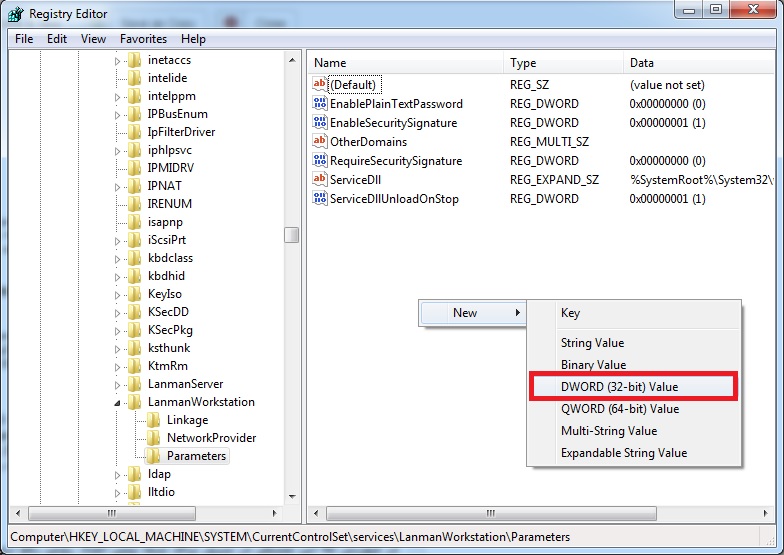This screenshot has width=784, height=555.
Task: Choose DWORD (32-bit) Value from submenu
Action: point(620,387)
